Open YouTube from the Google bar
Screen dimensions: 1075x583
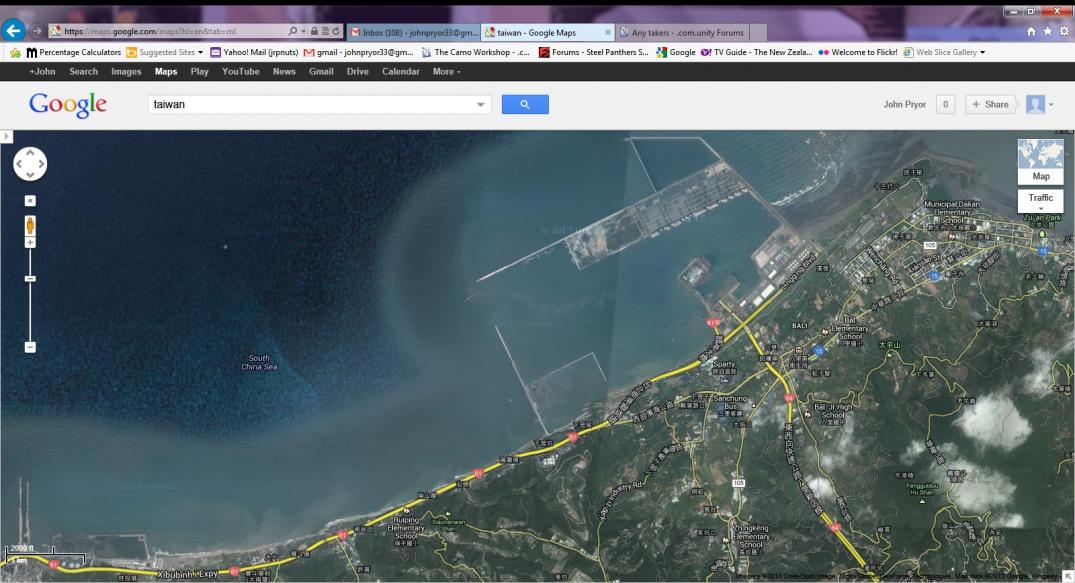click(x=240, y=72)
